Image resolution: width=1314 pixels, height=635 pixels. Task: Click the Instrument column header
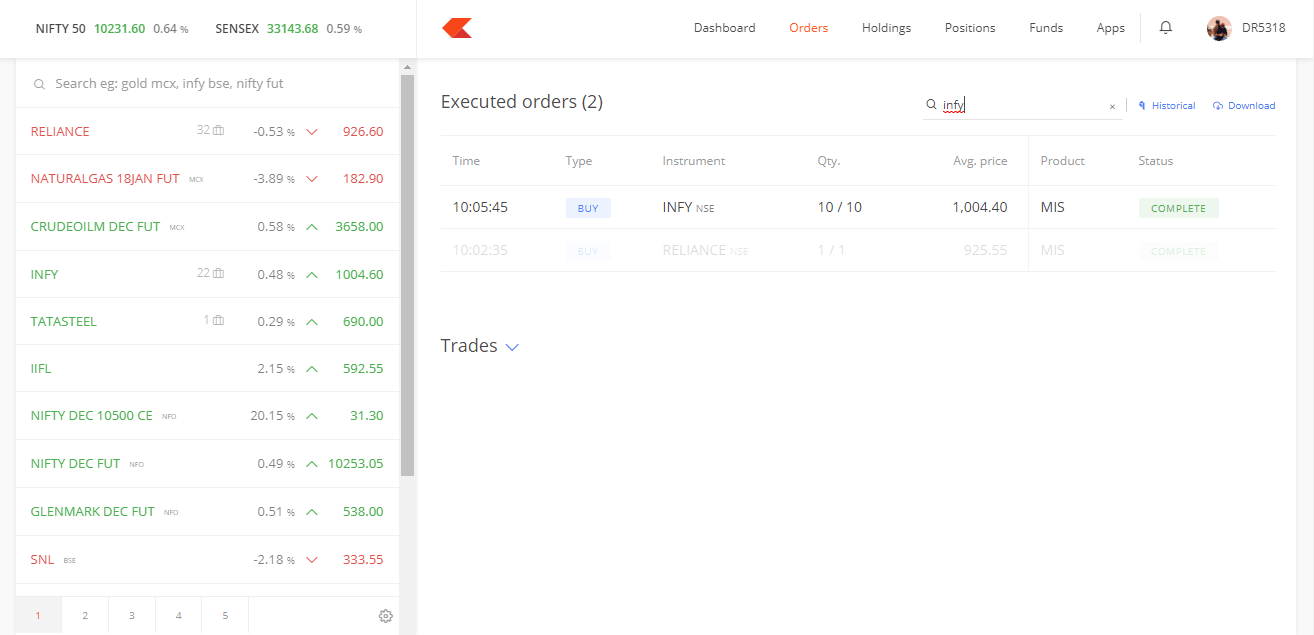click(x=694, y=161)
